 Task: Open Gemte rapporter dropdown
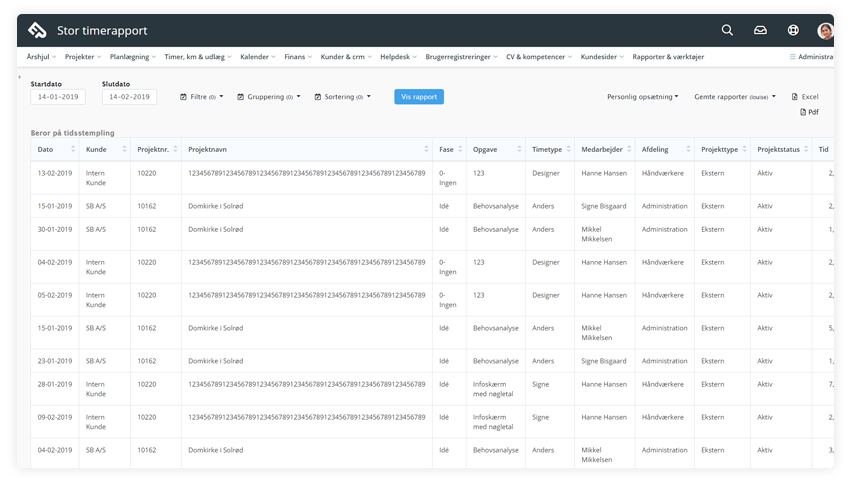tap(735, 97)
